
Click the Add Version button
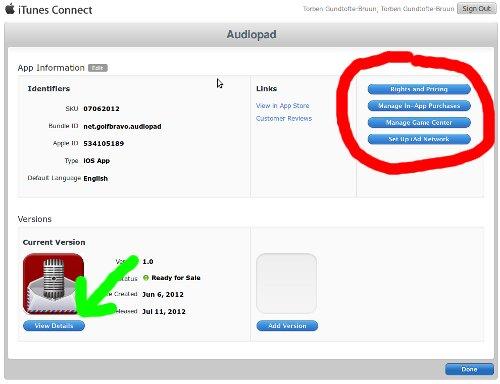tap(287, 326)
